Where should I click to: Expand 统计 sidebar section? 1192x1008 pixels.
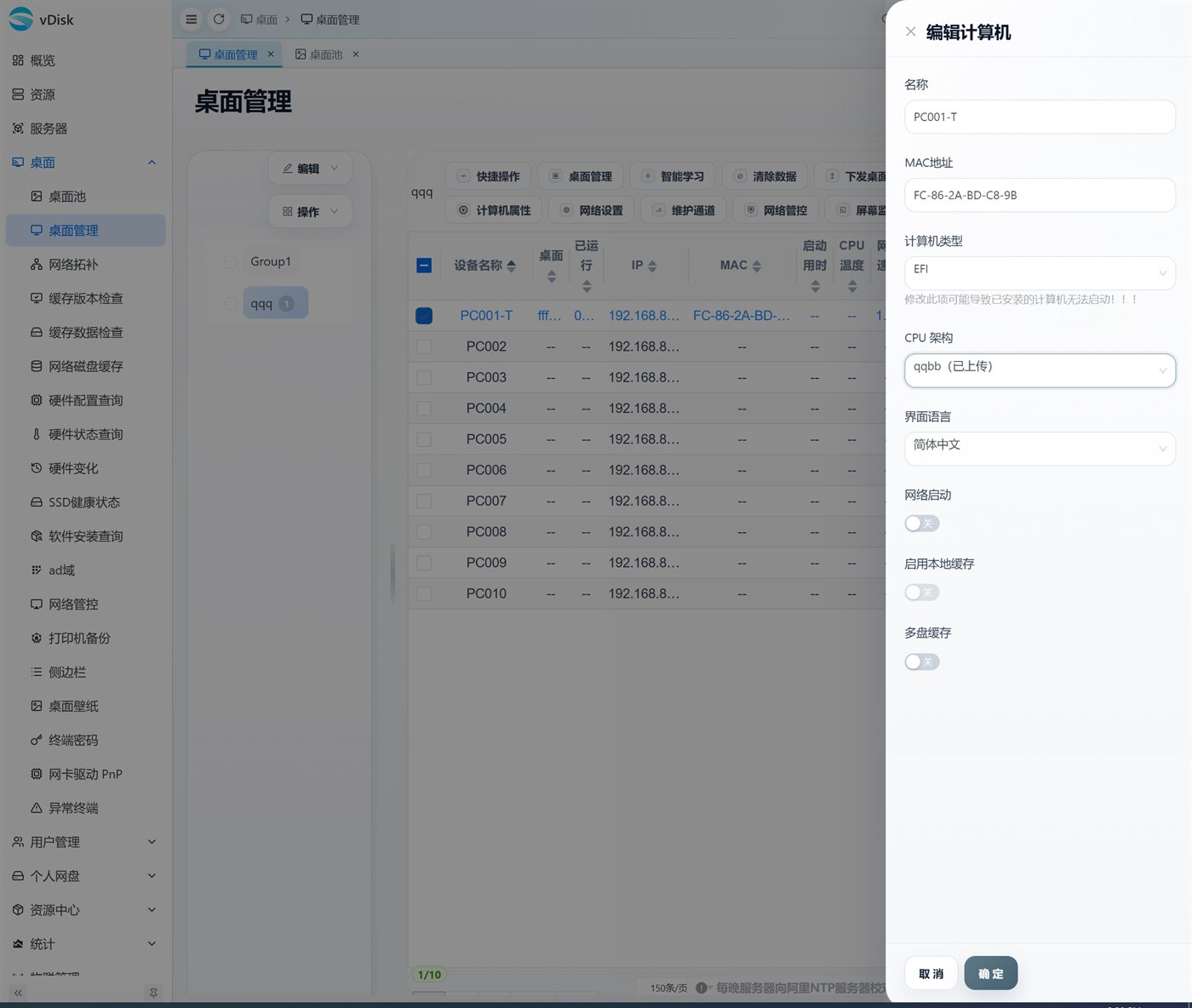pyautogui.click(x=86, y=944)
